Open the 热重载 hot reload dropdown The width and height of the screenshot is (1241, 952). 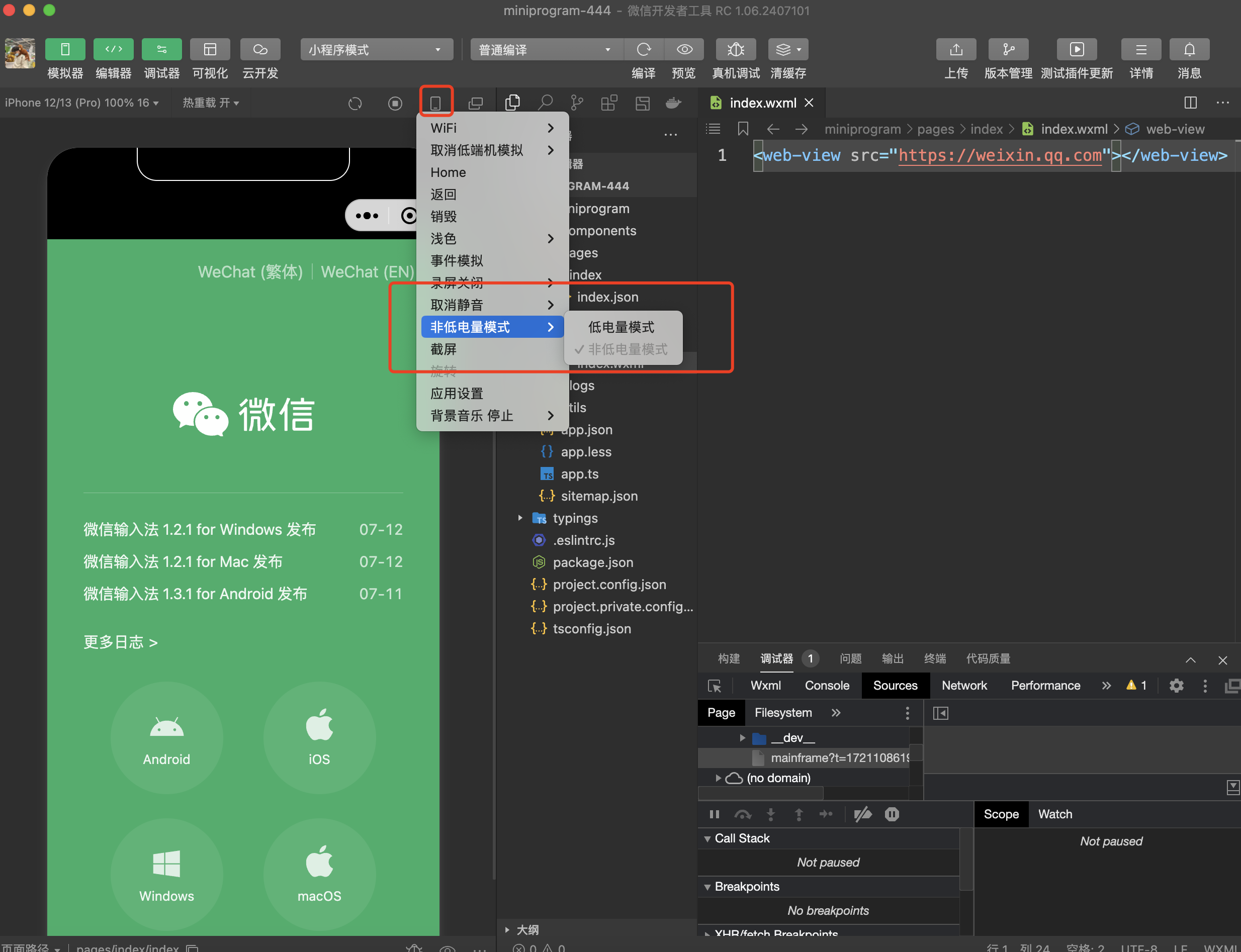[x=210, y=103]
